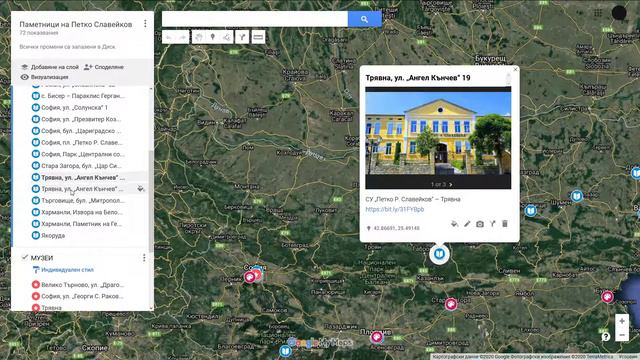Click the blue book marker under popup
This screenshot has width=640, height=360.
coord(439,254)
